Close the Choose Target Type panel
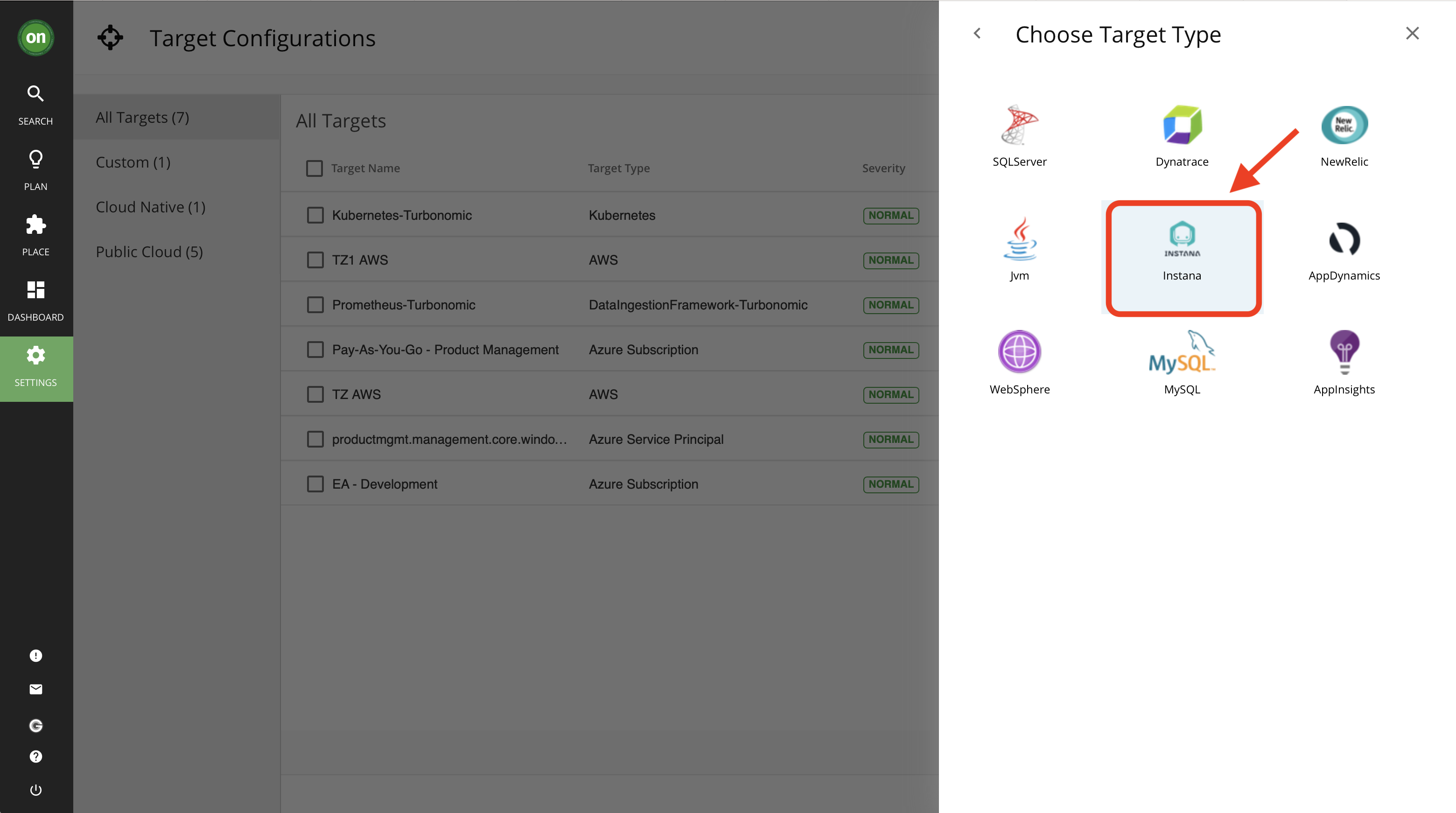The height and width of the screenshot is (813, 1456). pos(1412,33)
